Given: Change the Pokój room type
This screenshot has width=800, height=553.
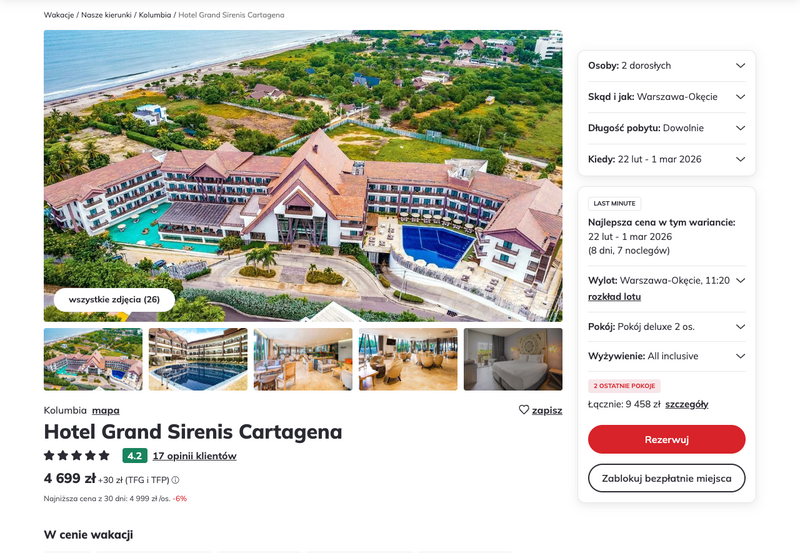Looking at the screenshot, I should [x=666, y=327].
